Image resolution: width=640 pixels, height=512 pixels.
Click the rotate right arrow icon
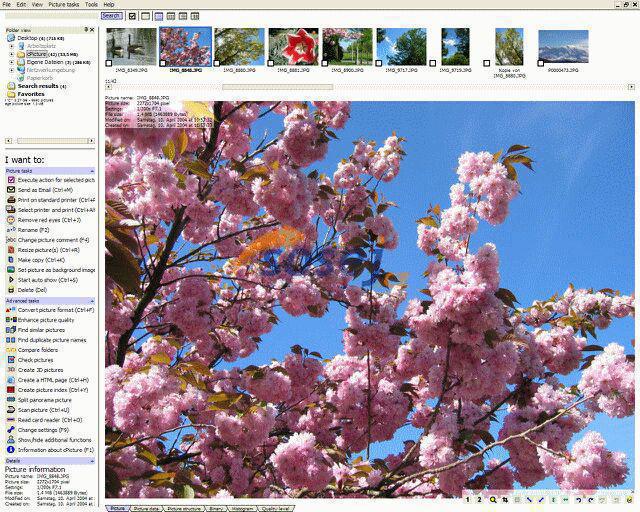point(591,500)
